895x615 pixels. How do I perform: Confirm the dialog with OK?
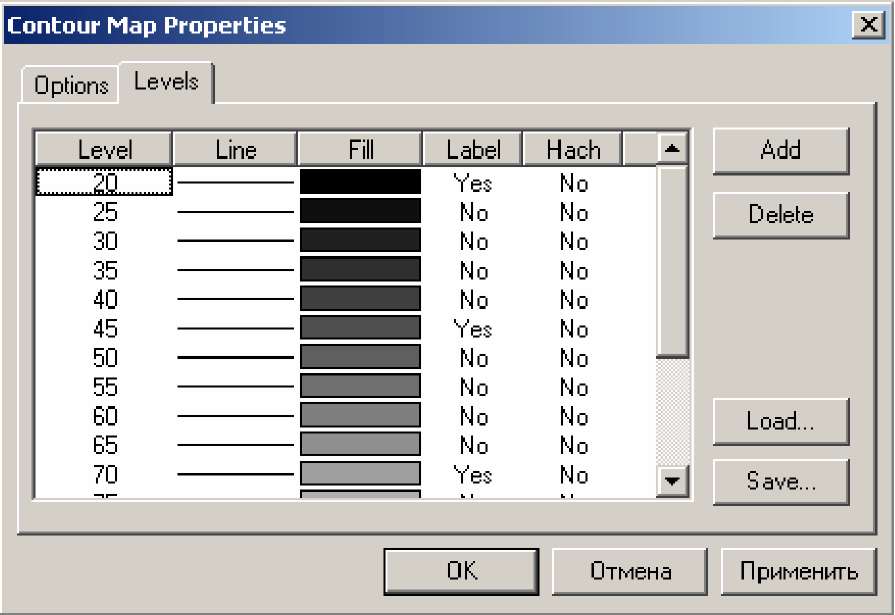click(461, 571)
